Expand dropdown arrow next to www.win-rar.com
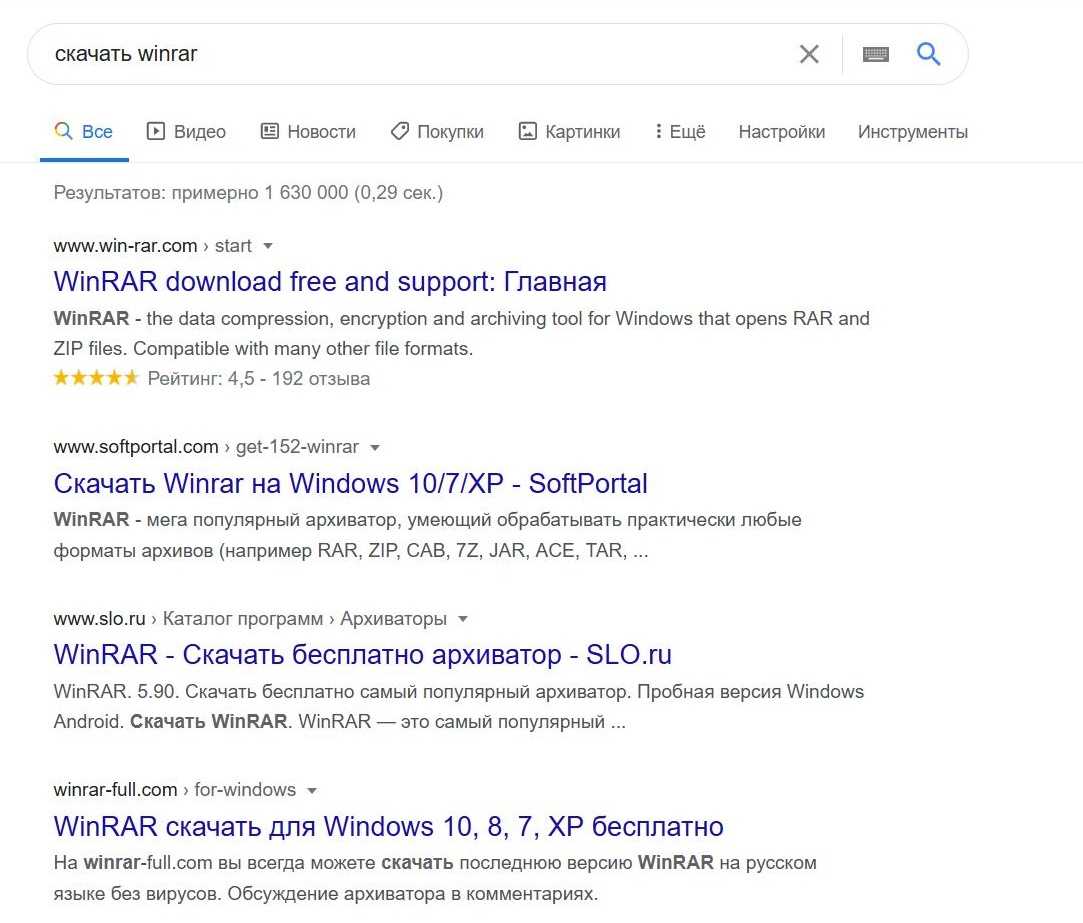This screenshot has height=923, width=1083. (268, 246)
